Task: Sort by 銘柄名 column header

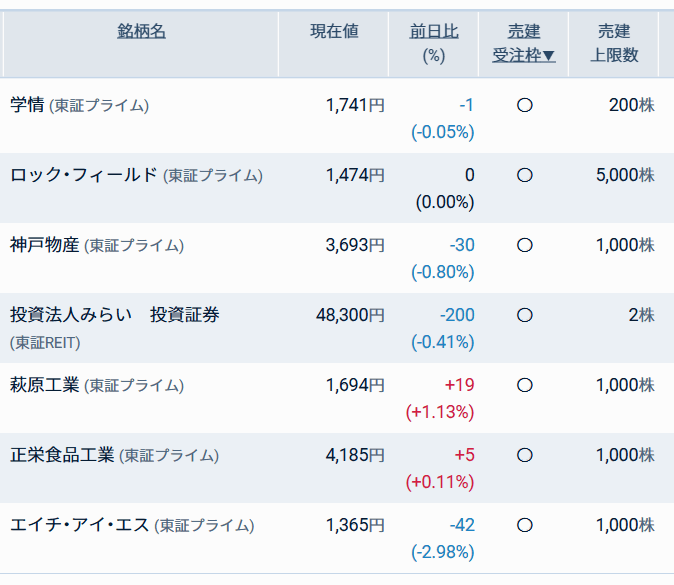Action: (x=141, y=32)
